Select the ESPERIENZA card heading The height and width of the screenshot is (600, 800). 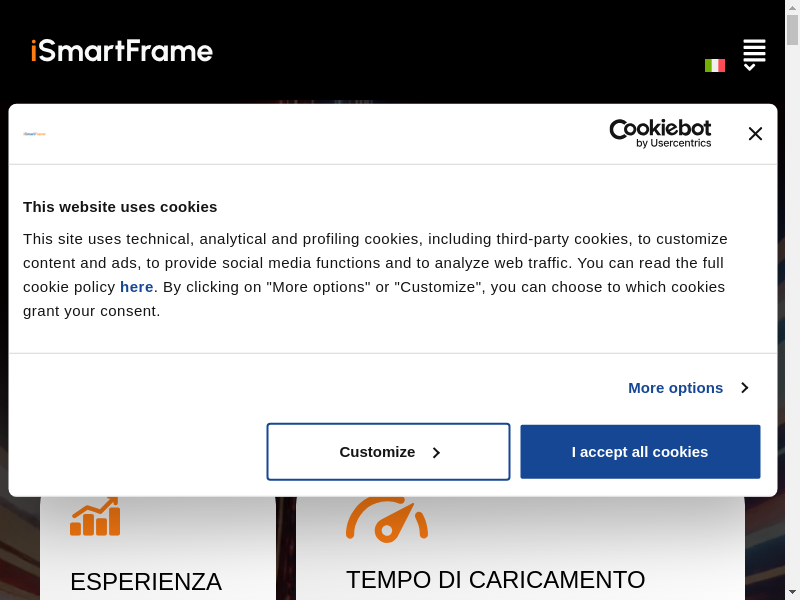pos(146,582)
